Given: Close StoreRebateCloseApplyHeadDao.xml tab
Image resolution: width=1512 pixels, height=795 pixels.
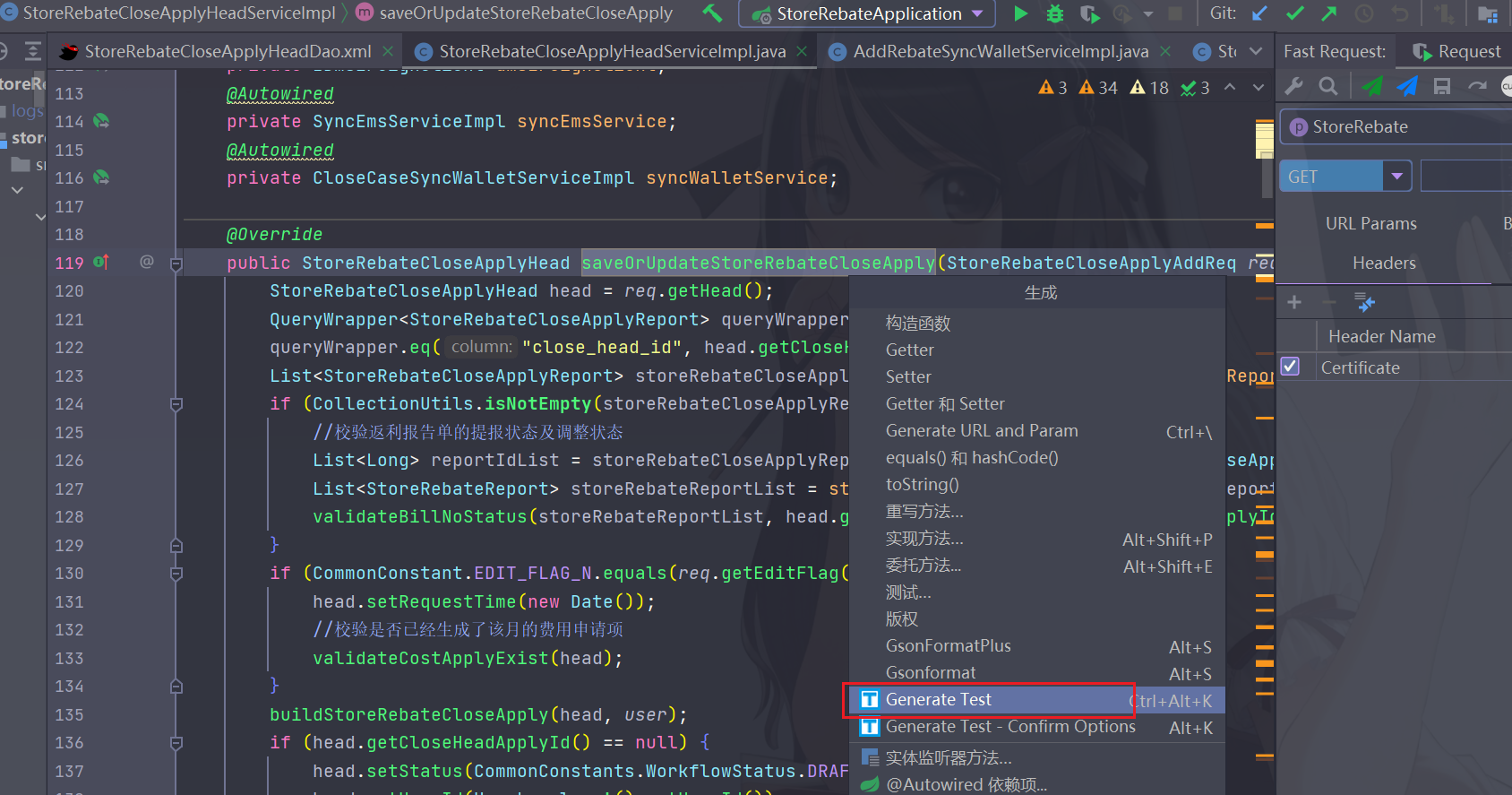Looking at the screenshot, I should [x=388, y=51].
